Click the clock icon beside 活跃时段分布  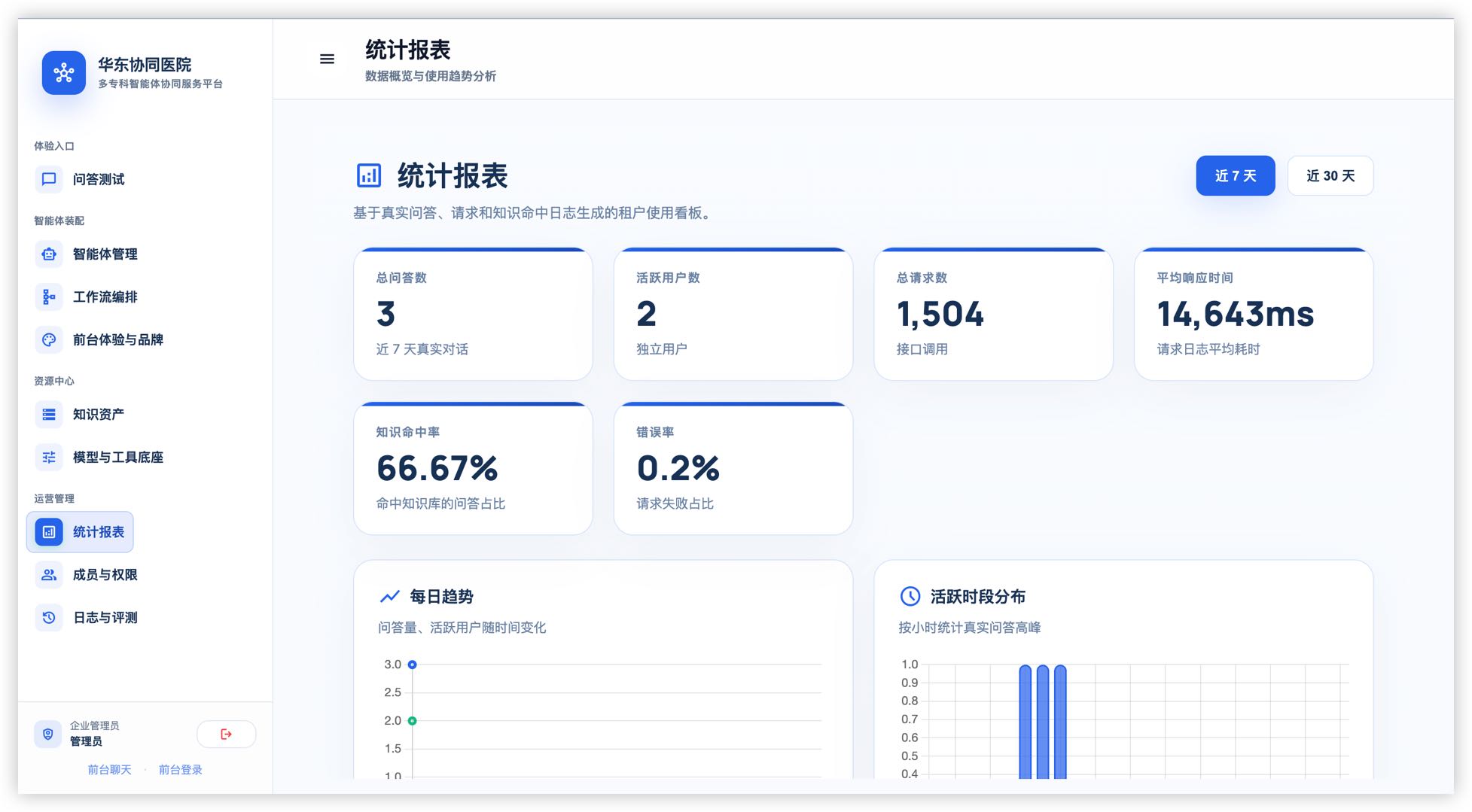(x=910, y=597)
